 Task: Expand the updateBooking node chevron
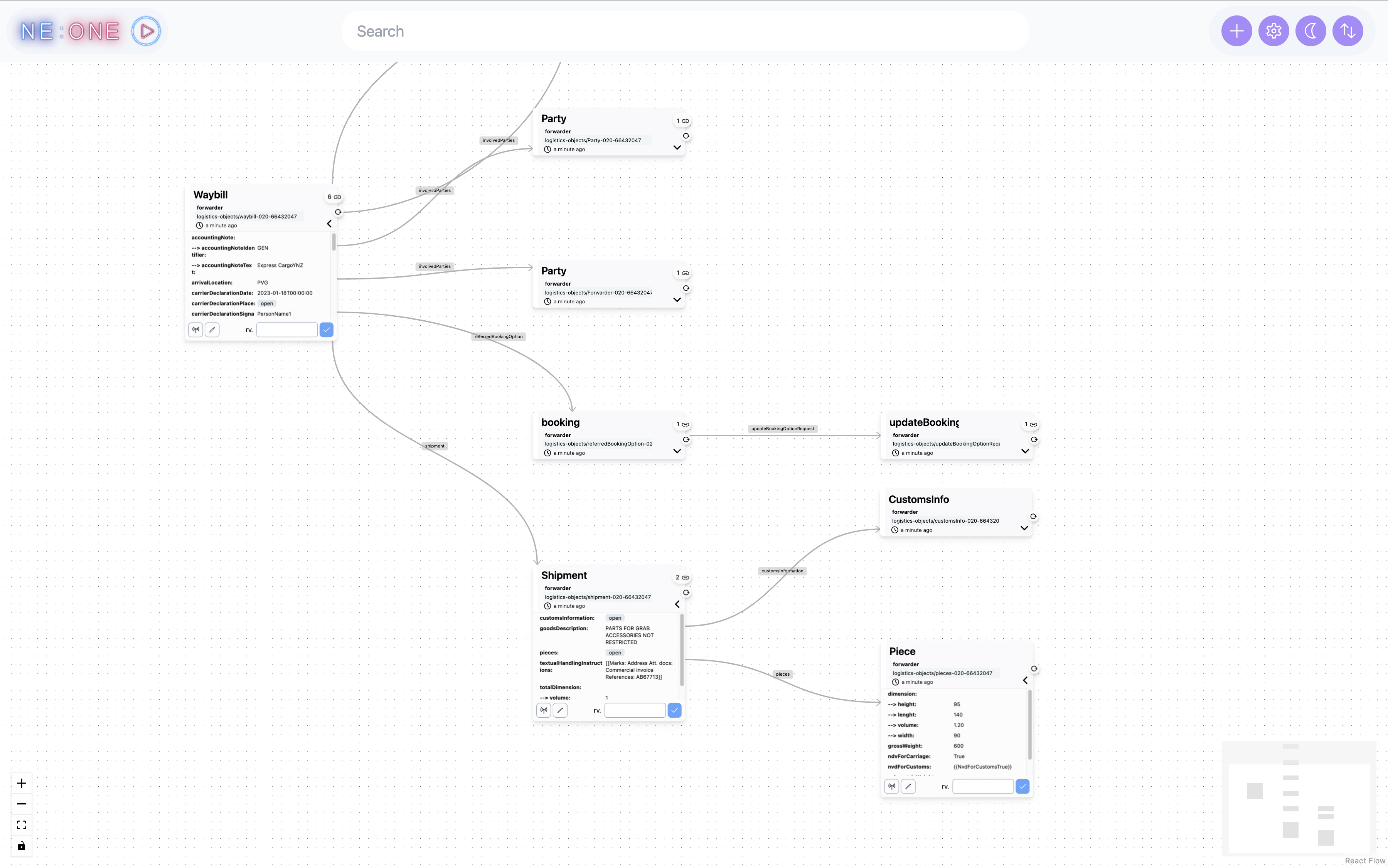pyautogui.click(x=1025, y=451)
